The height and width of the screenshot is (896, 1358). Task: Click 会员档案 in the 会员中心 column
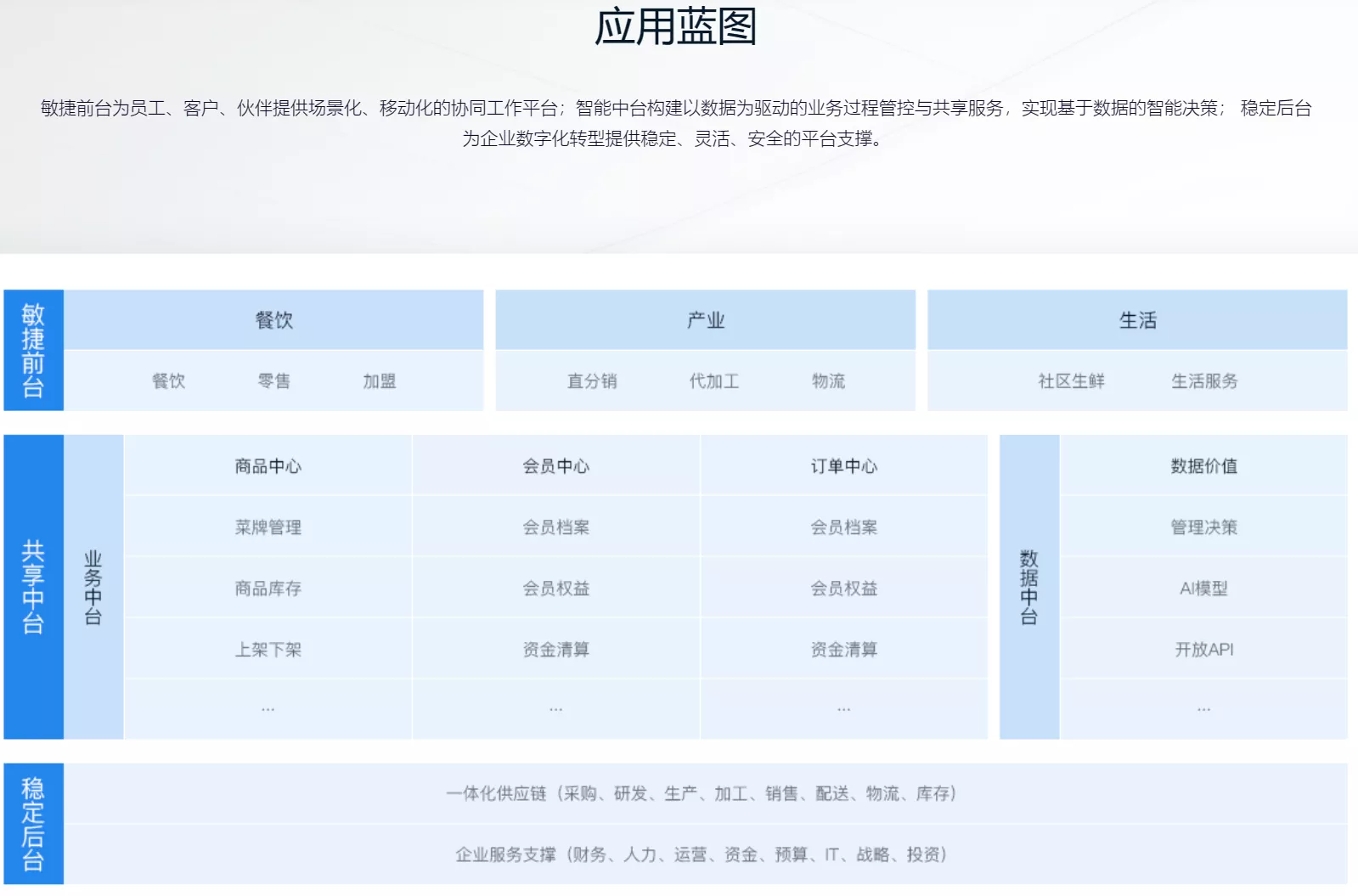pyautogui.click(x=555, y=527)
